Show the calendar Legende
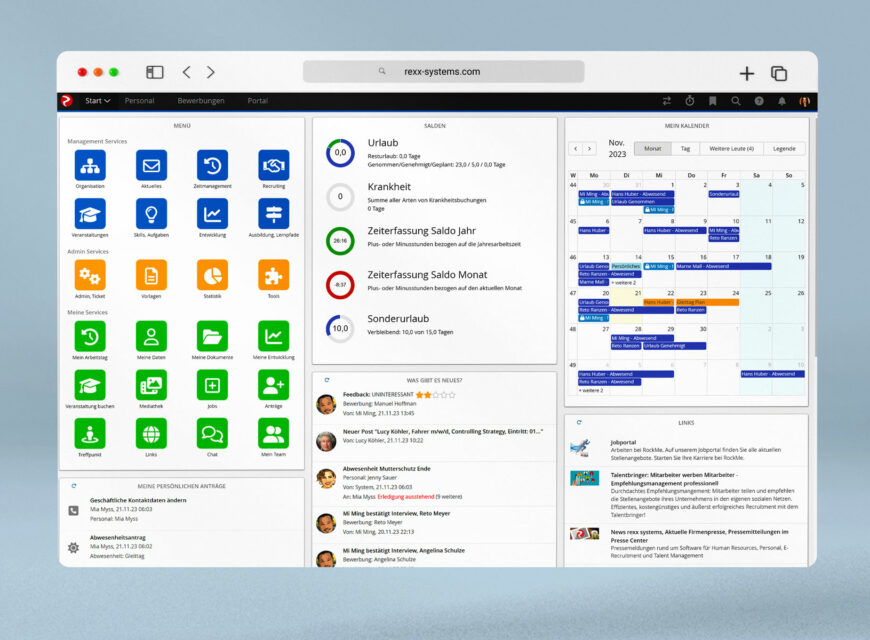The width and height of the screenshot is (870, 640). (x=784, y=148)
